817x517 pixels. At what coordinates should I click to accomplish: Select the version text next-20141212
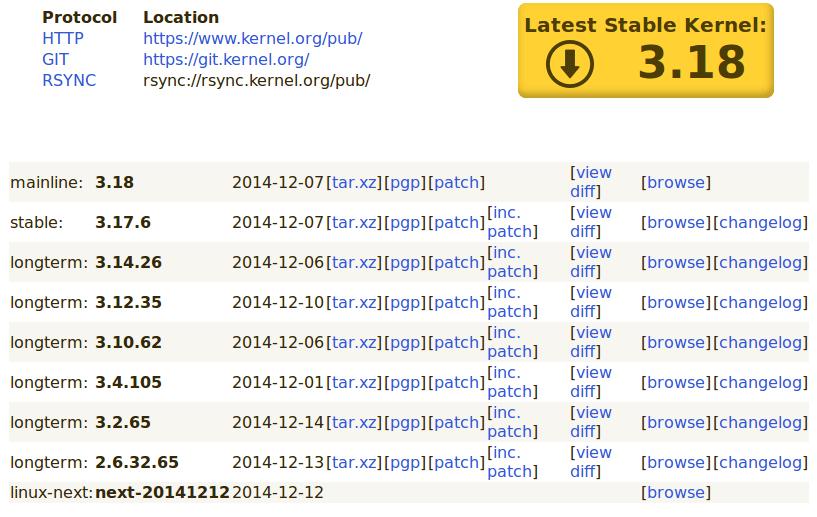(x=163, y=493)
